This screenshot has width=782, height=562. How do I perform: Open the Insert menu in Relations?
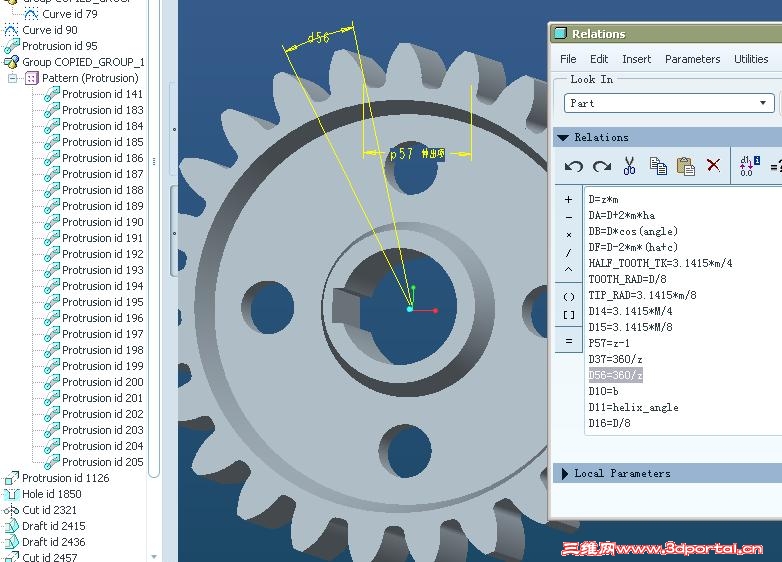tap(636, 59)
